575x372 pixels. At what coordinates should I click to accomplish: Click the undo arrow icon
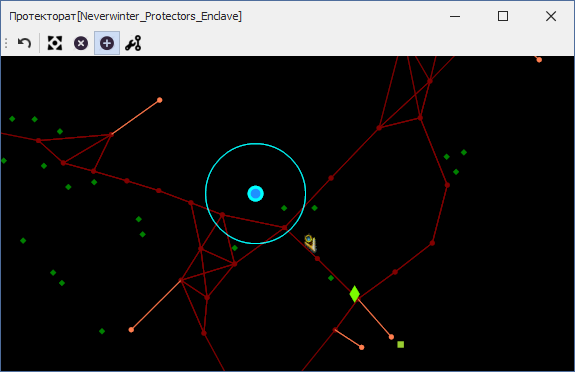[25, 43]
